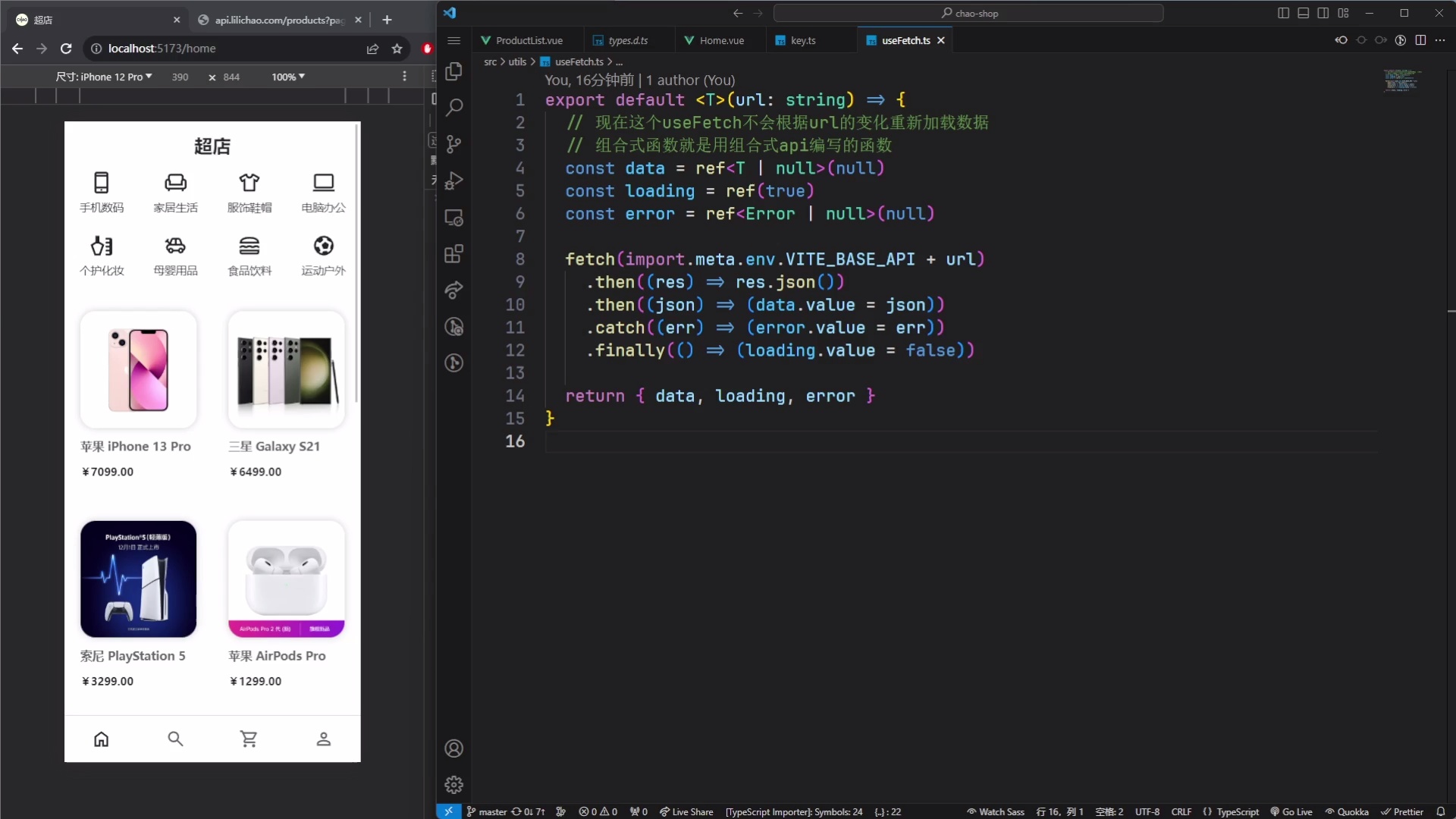
Task: Open the 100% zoom dropdown
Action: point(288,77)
